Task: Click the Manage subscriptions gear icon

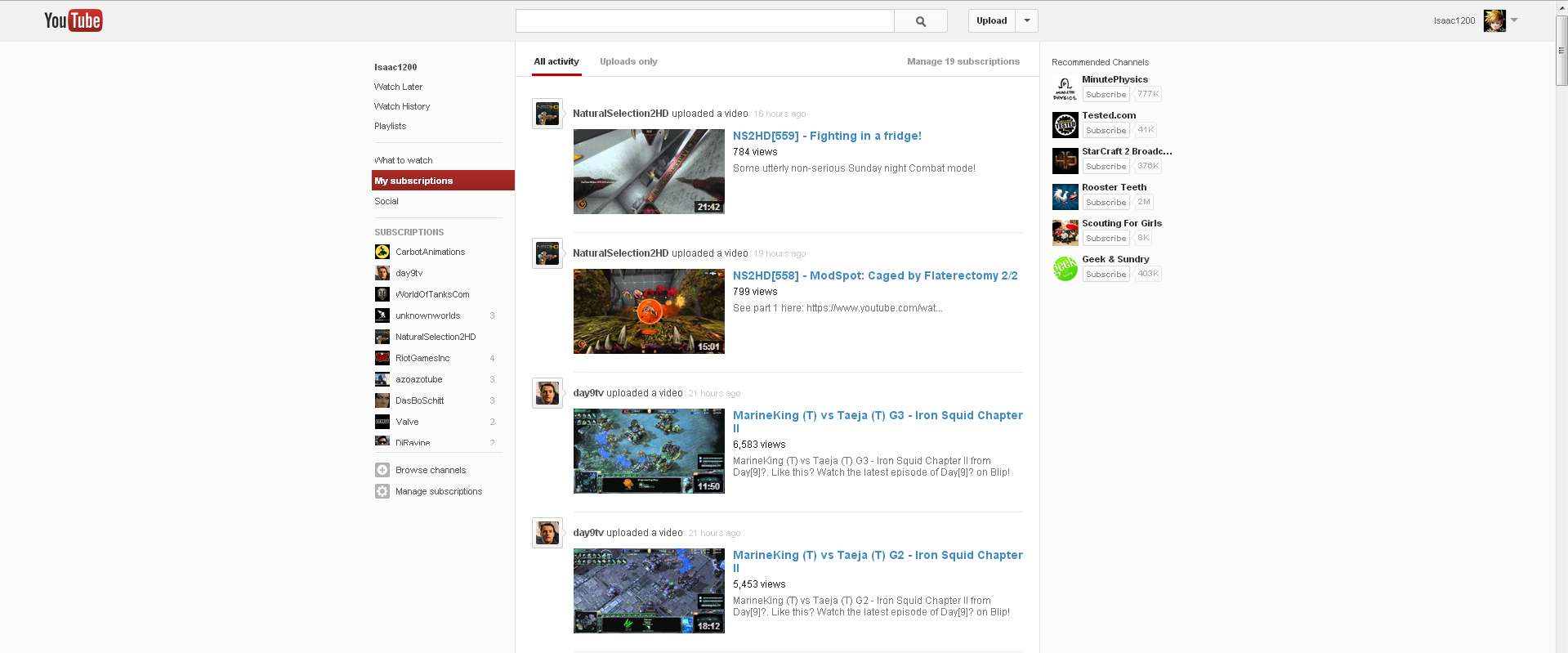Action: tap(382, 491)
